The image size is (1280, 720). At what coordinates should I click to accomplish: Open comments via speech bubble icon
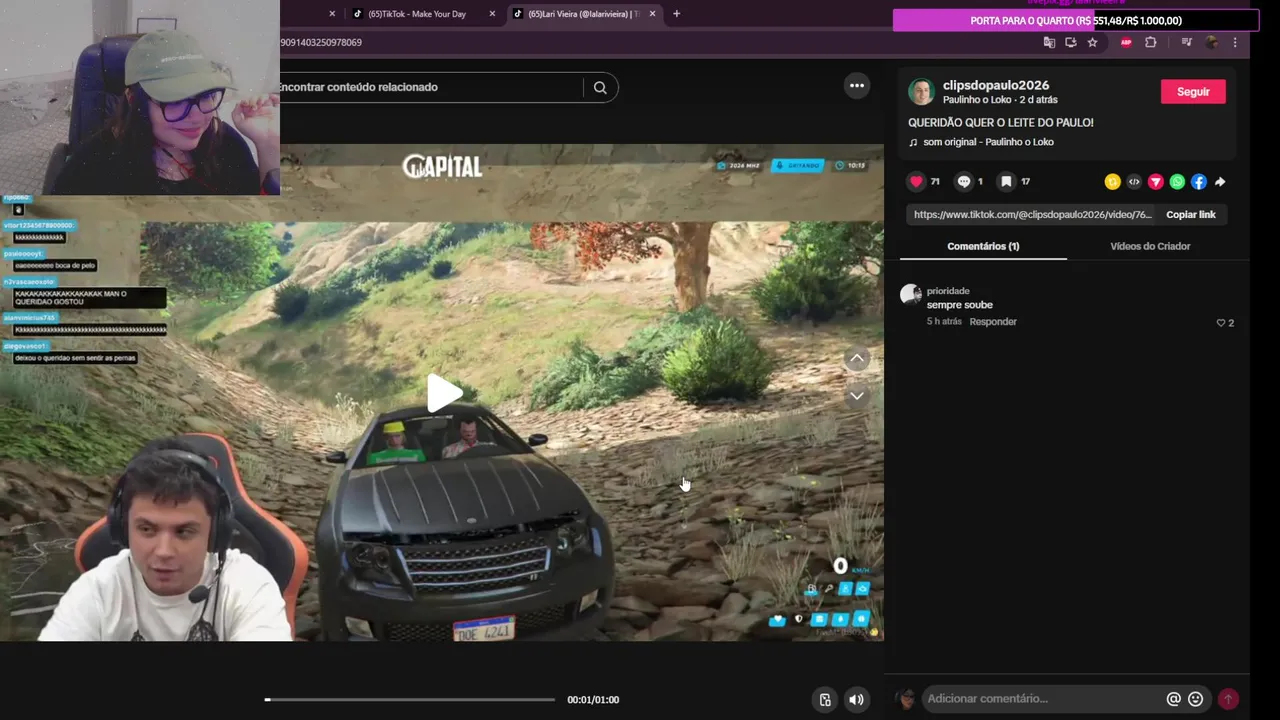(964, 182)
